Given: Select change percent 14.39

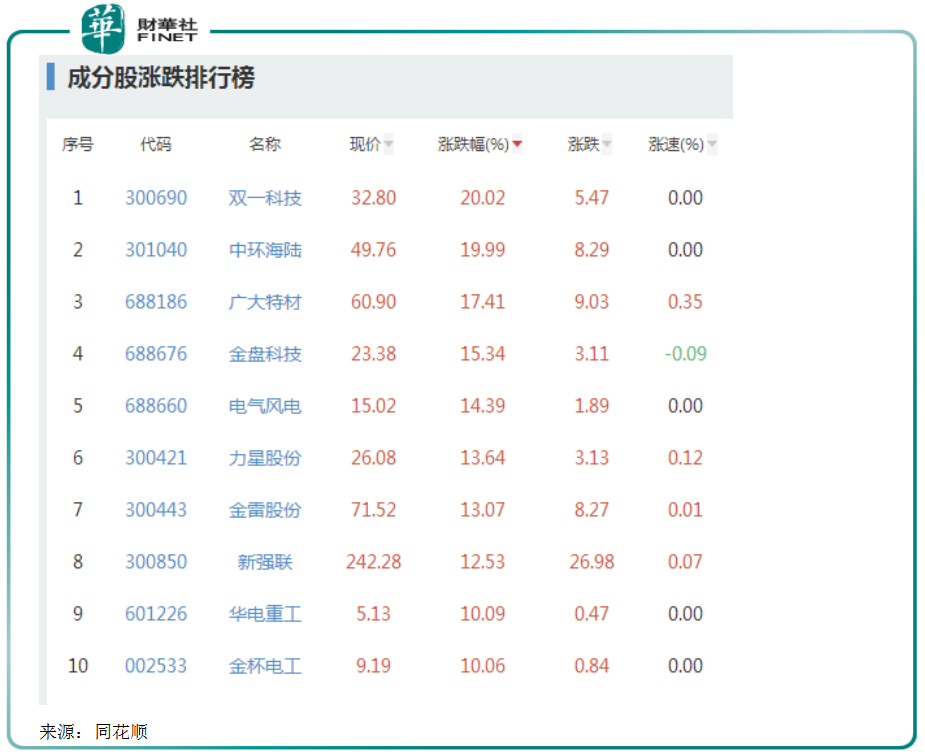Looking at the screenshot, I should [483, 405].
